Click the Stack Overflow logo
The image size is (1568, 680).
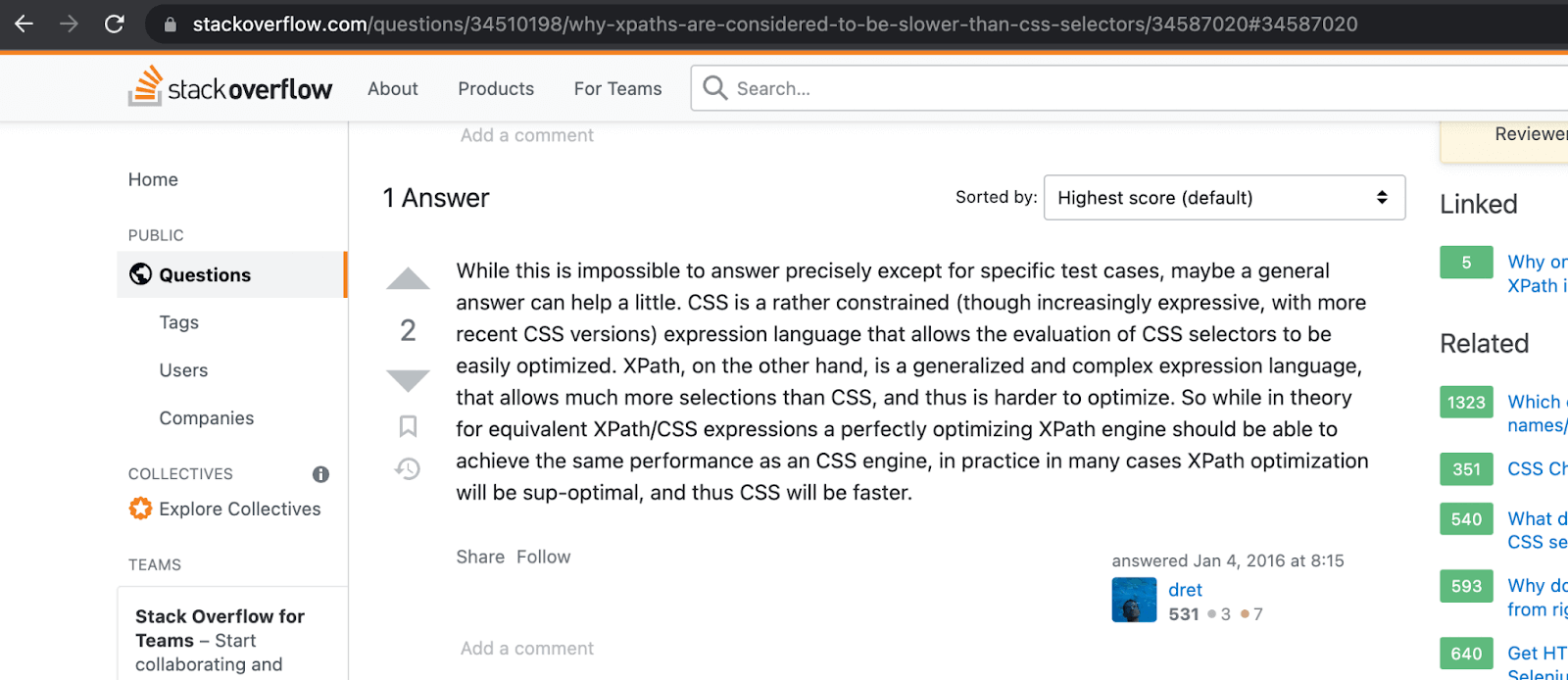click(x=230, y=88)
